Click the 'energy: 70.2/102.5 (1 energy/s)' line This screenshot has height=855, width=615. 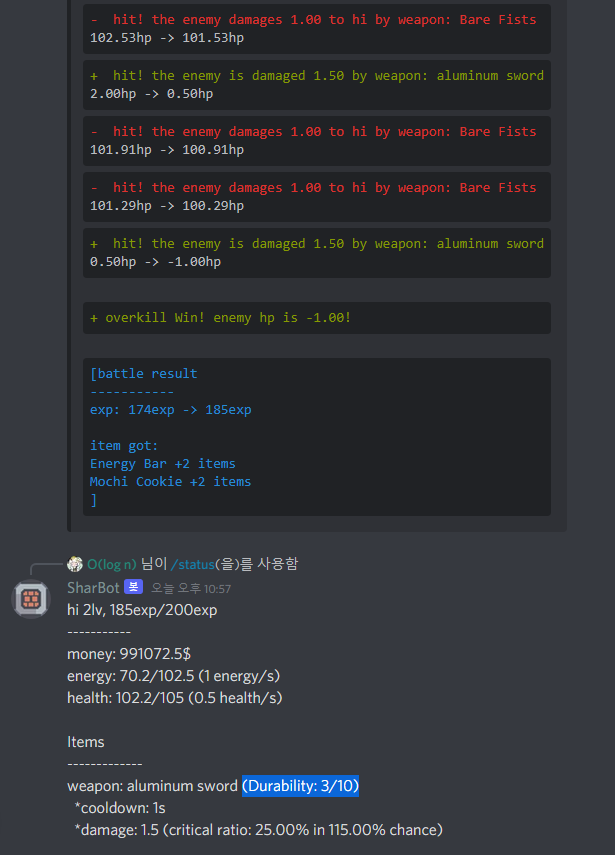(173, 676)
